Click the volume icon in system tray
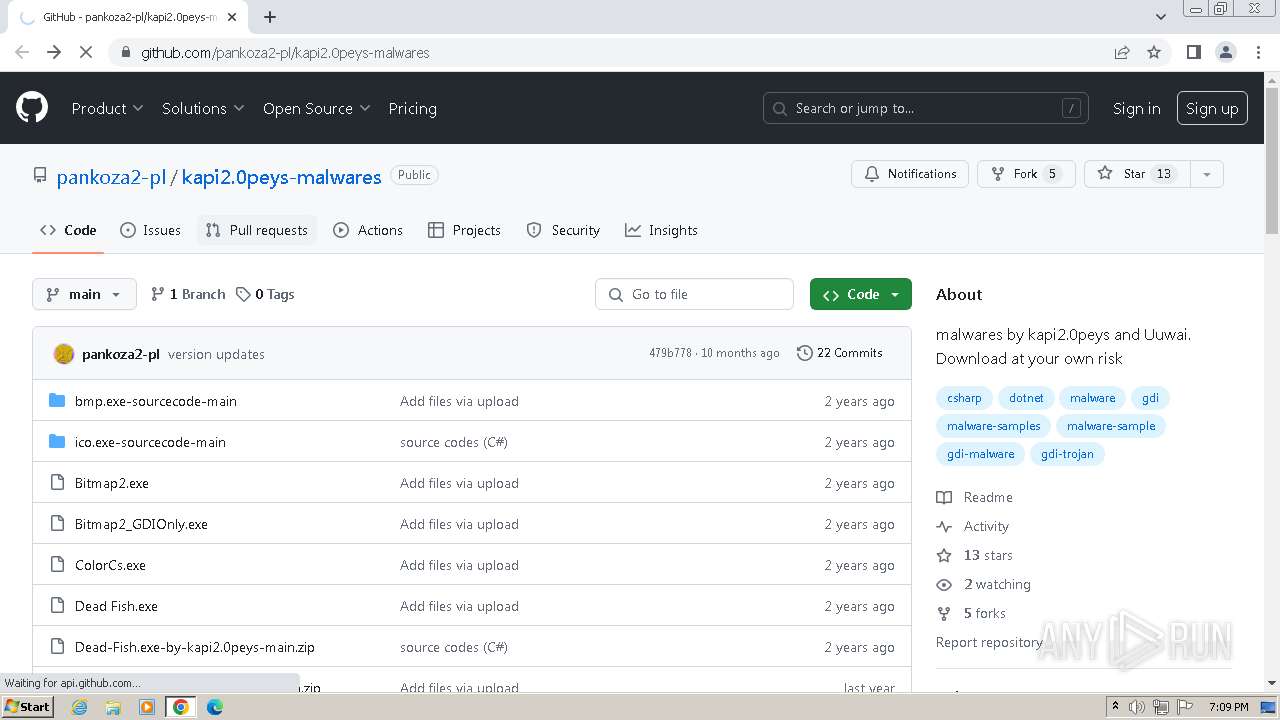 click(x=1137, y=707)
